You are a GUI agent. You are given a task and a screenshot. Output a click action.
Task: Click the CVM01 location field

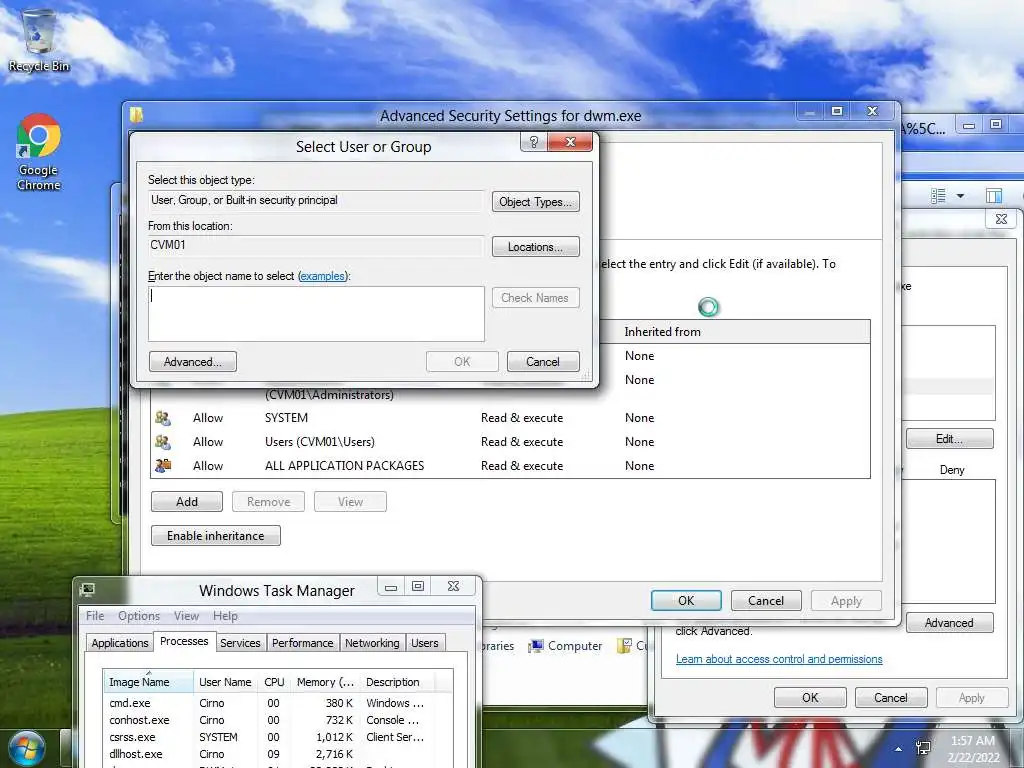[x=316, y=246]
